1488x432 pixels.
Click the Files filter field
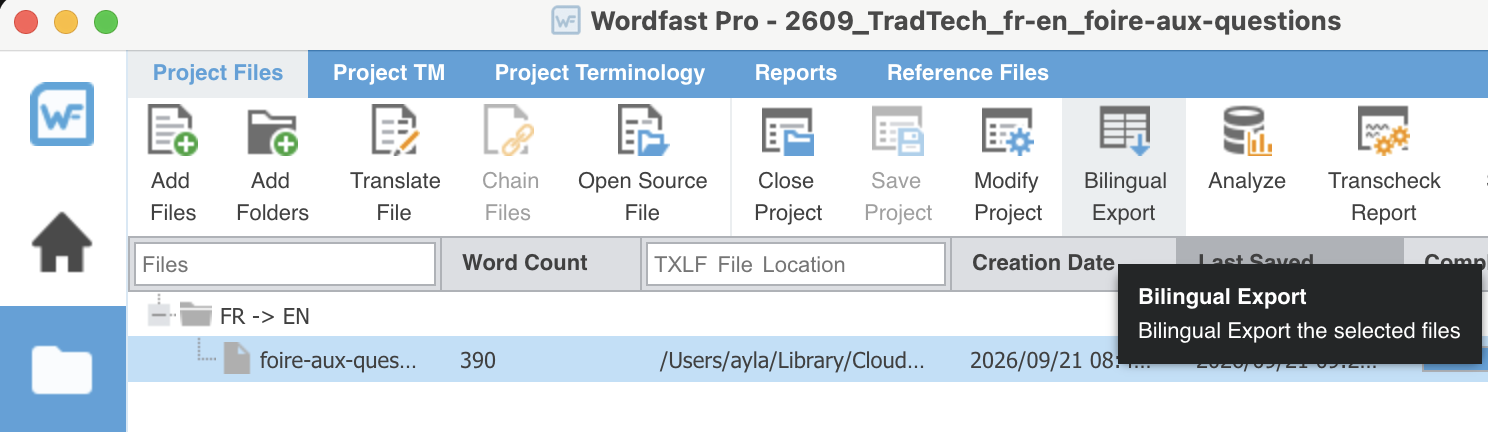(x=285, y=264)
